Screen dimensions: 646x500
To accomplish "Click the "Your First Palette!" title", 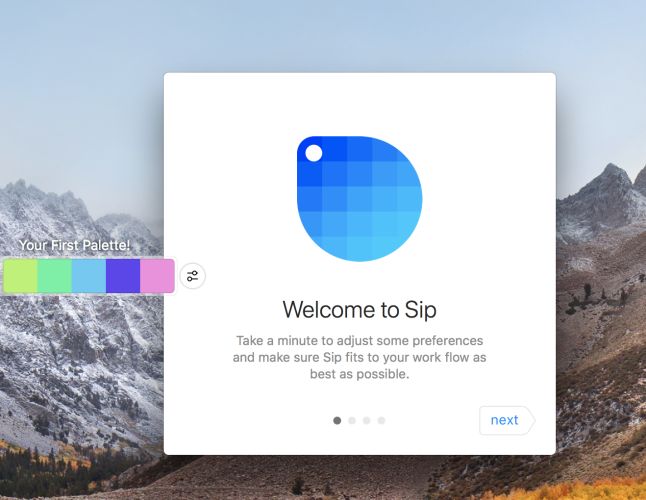I will [x=75, y=245].
